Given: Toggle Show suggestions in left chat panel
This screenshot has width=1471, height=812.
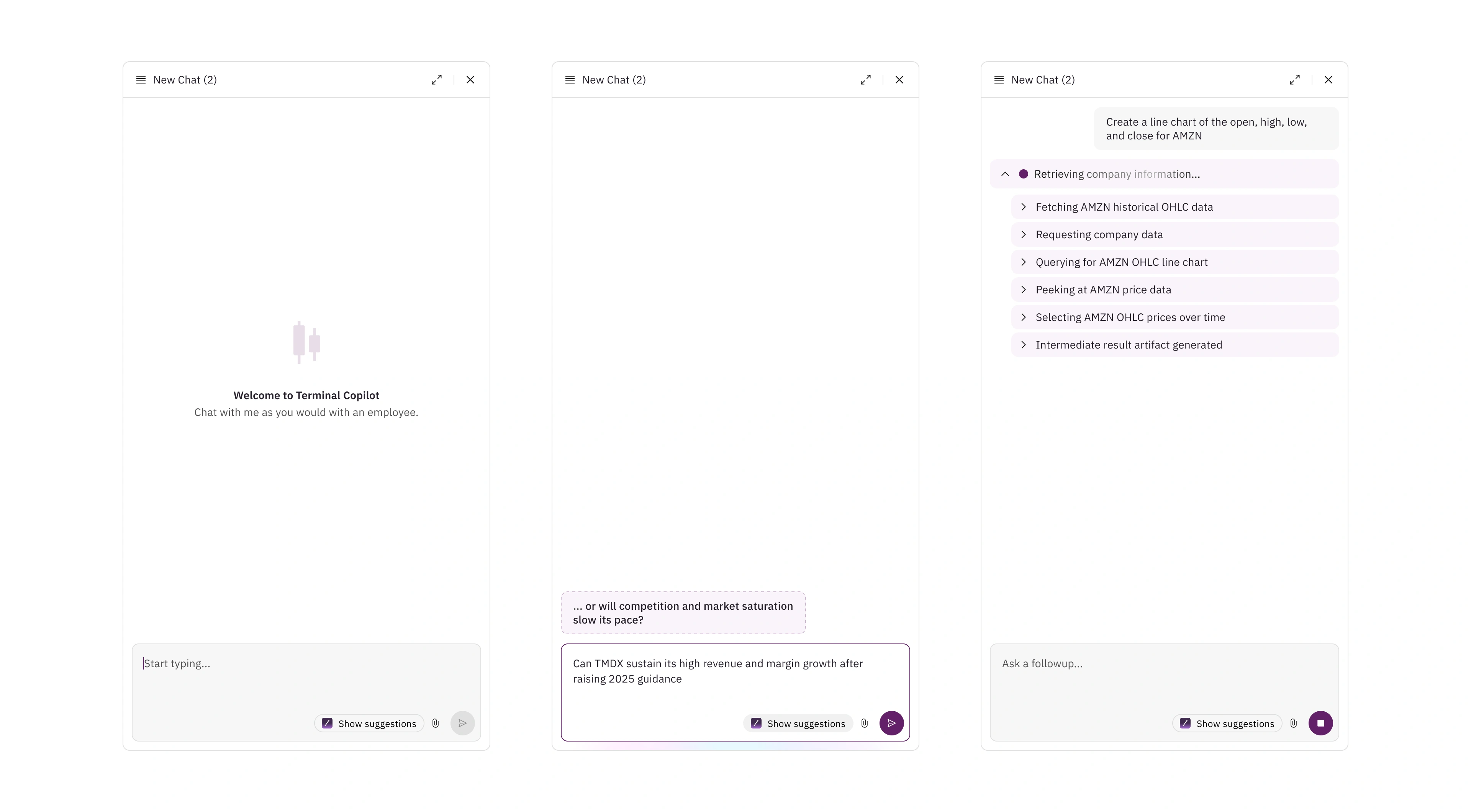Looking at the screenshot, I should click(x=369, y=724).
